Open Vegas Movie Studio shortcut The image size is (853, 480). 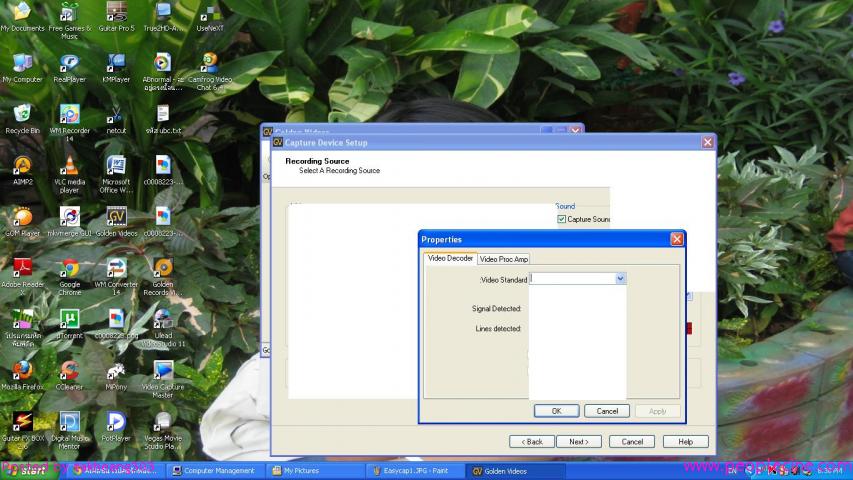pos(163,430)
